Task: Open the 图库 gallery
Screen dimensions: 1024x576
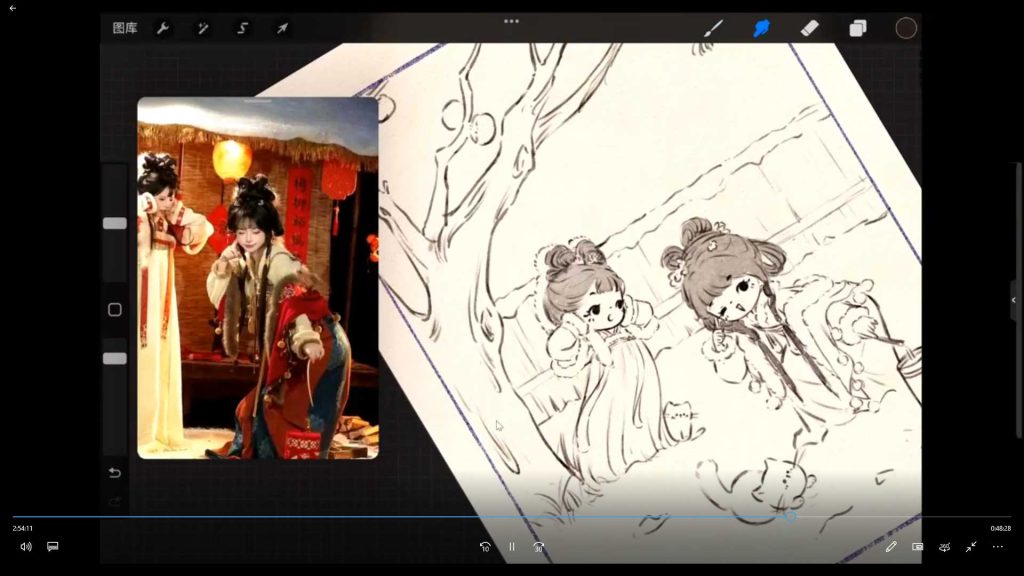Action: coord(125,28)
